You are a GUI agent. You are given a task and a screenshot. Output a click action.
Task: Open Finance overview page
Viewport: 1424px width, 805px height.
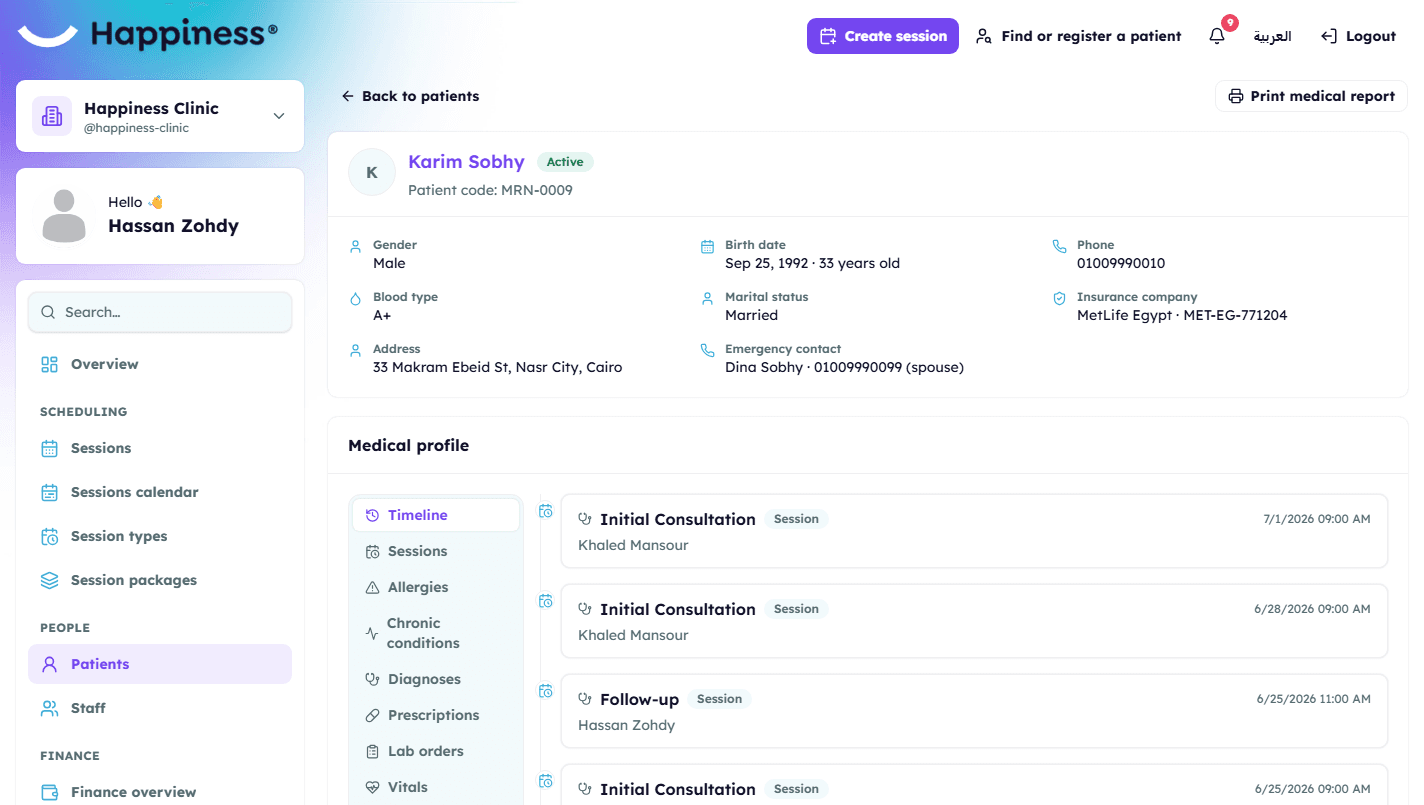(160, 792)
